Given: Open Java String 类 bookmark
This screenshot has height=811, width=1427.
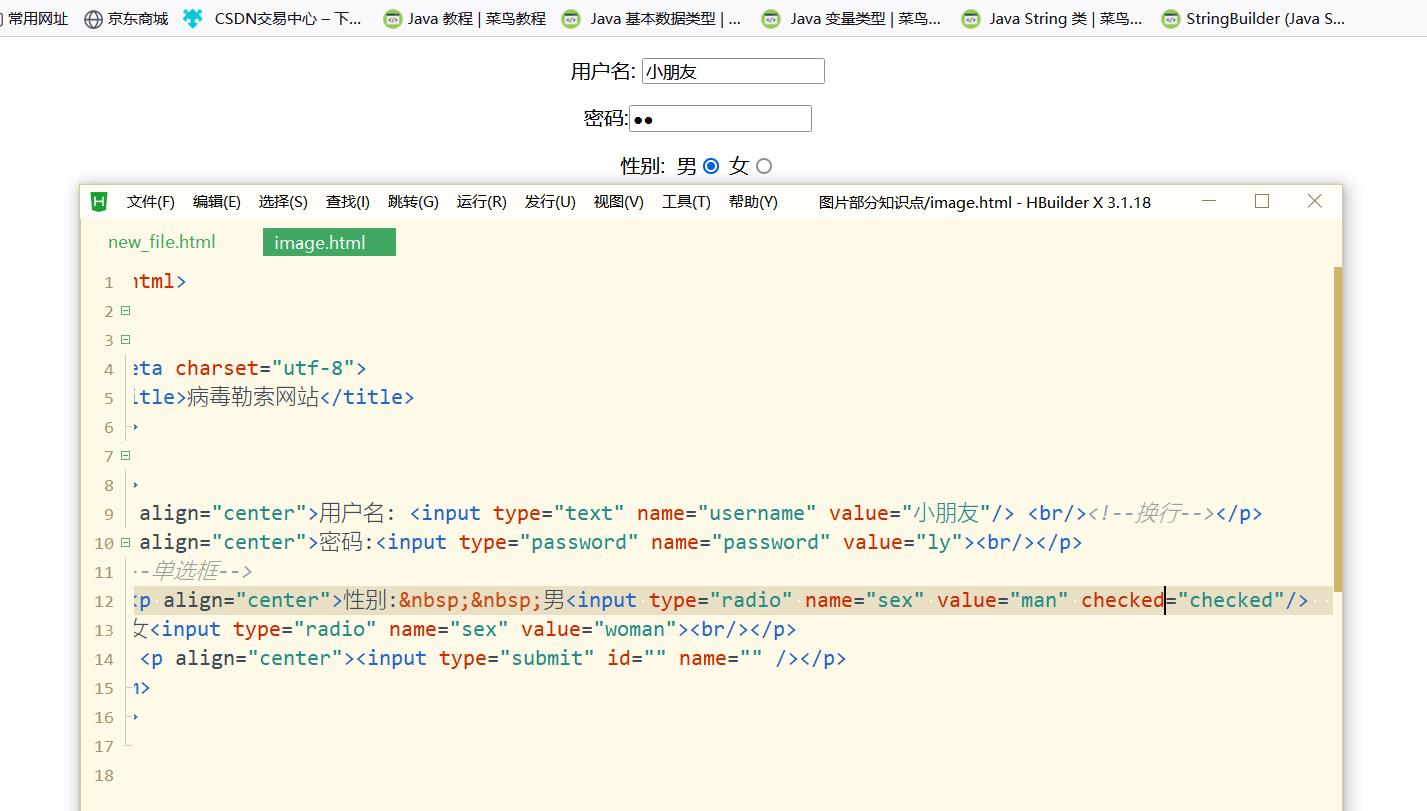Looking at the screenshot, I should 1051,18.
